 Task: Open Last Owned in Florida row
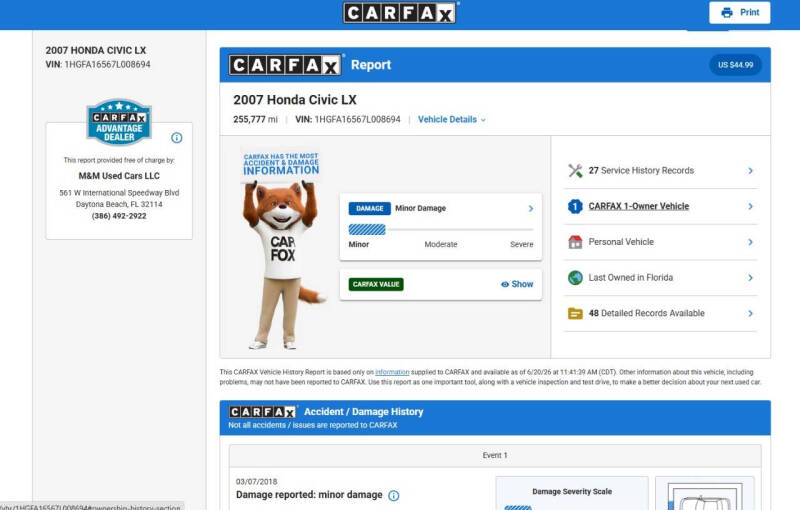pos(661,278)
